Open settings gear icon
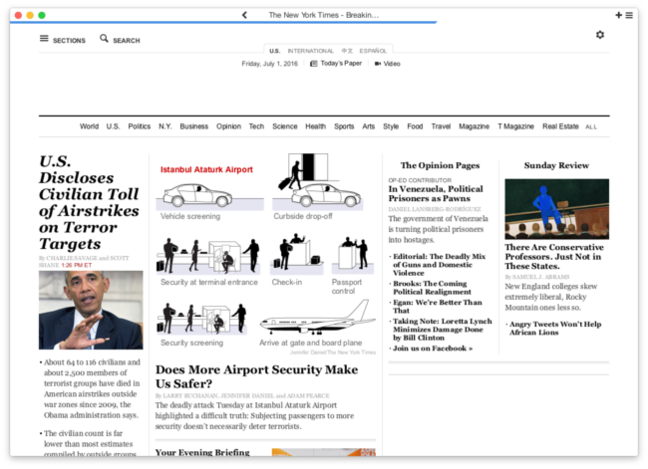 [x=600, y=35]
